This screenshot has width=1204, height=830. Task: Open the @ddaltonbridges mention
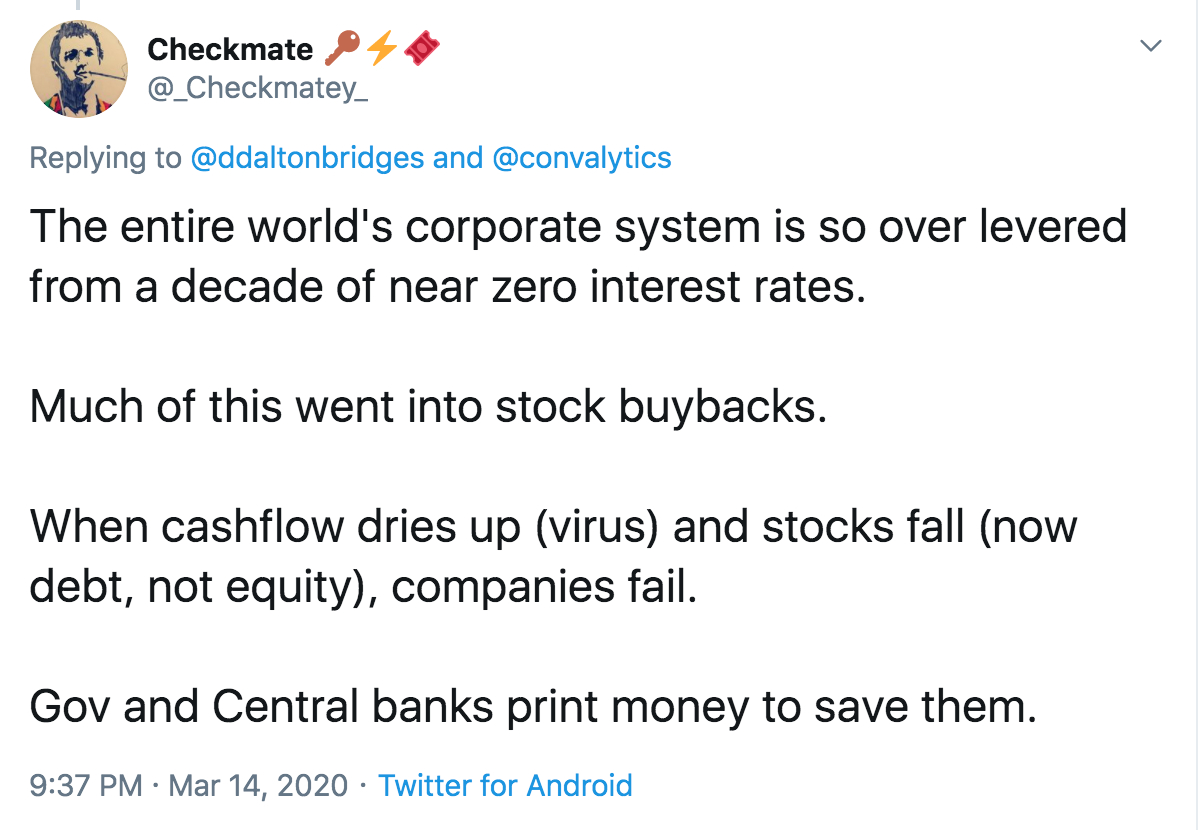(x=306, y=158)
